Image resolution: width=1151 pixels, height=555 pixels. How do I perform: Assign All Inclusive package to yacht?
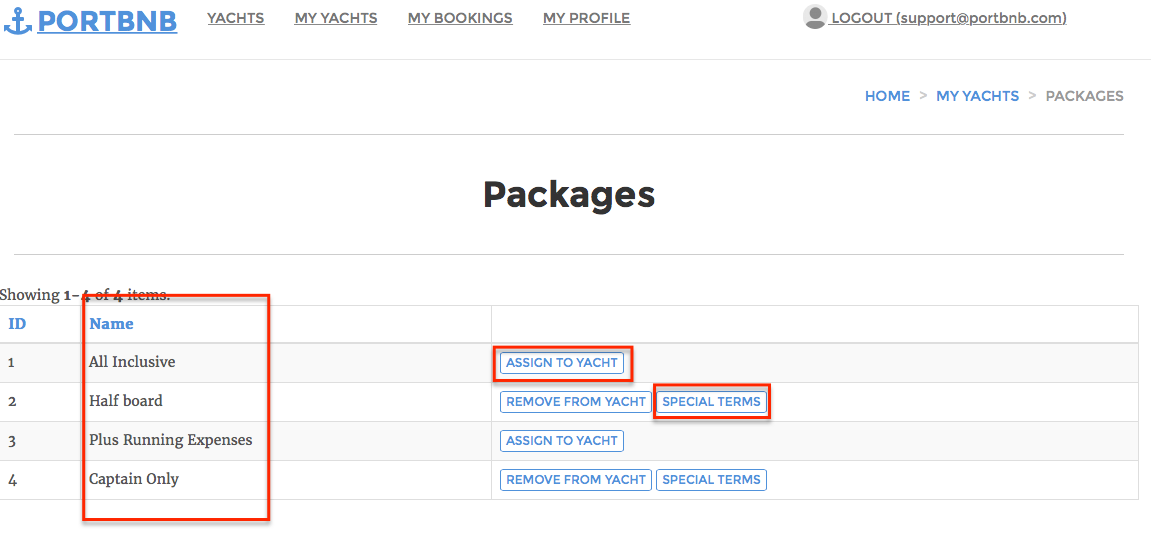(x=562, y=363)
